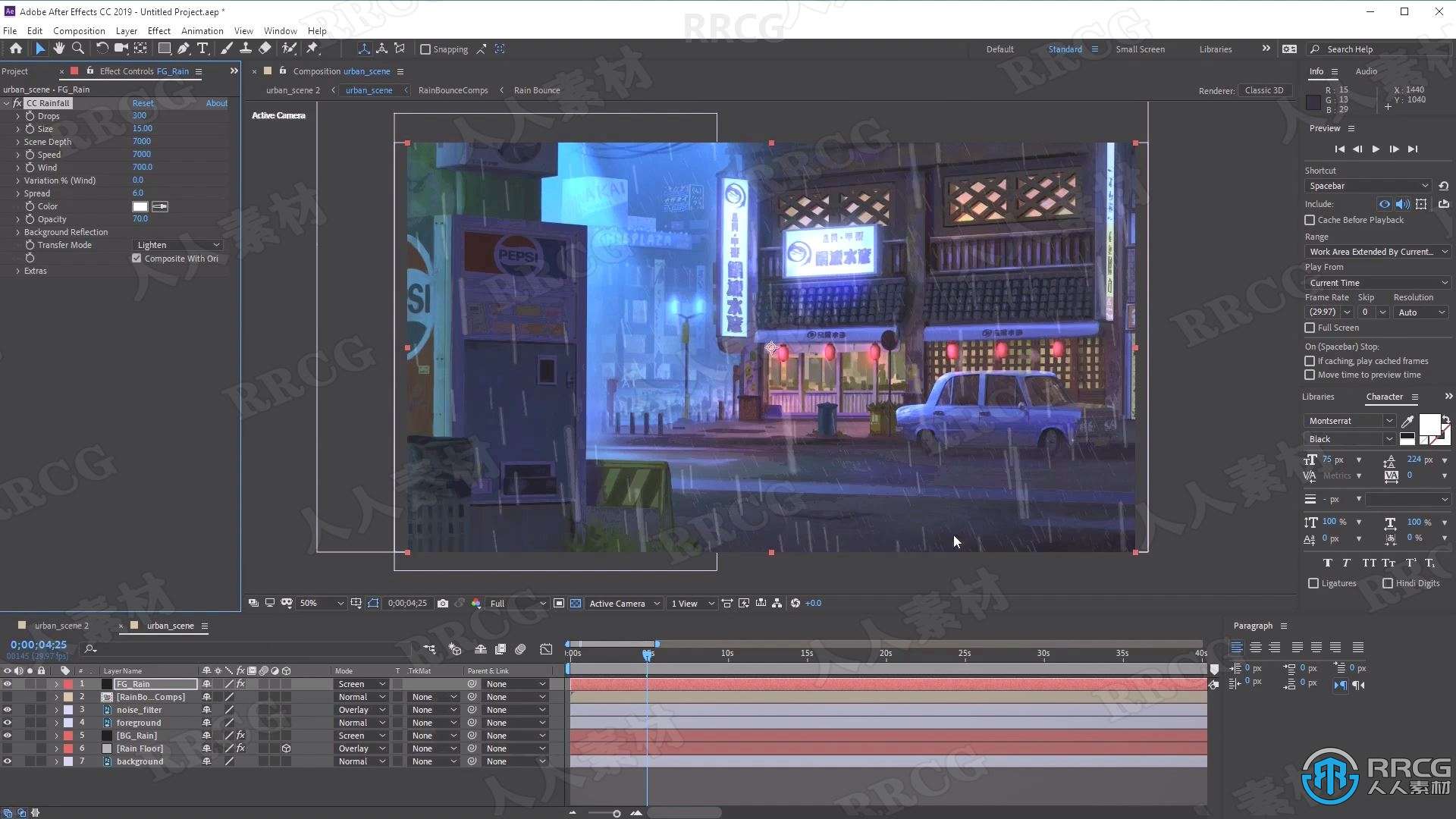Open the Composition menu

click(79, 31)
